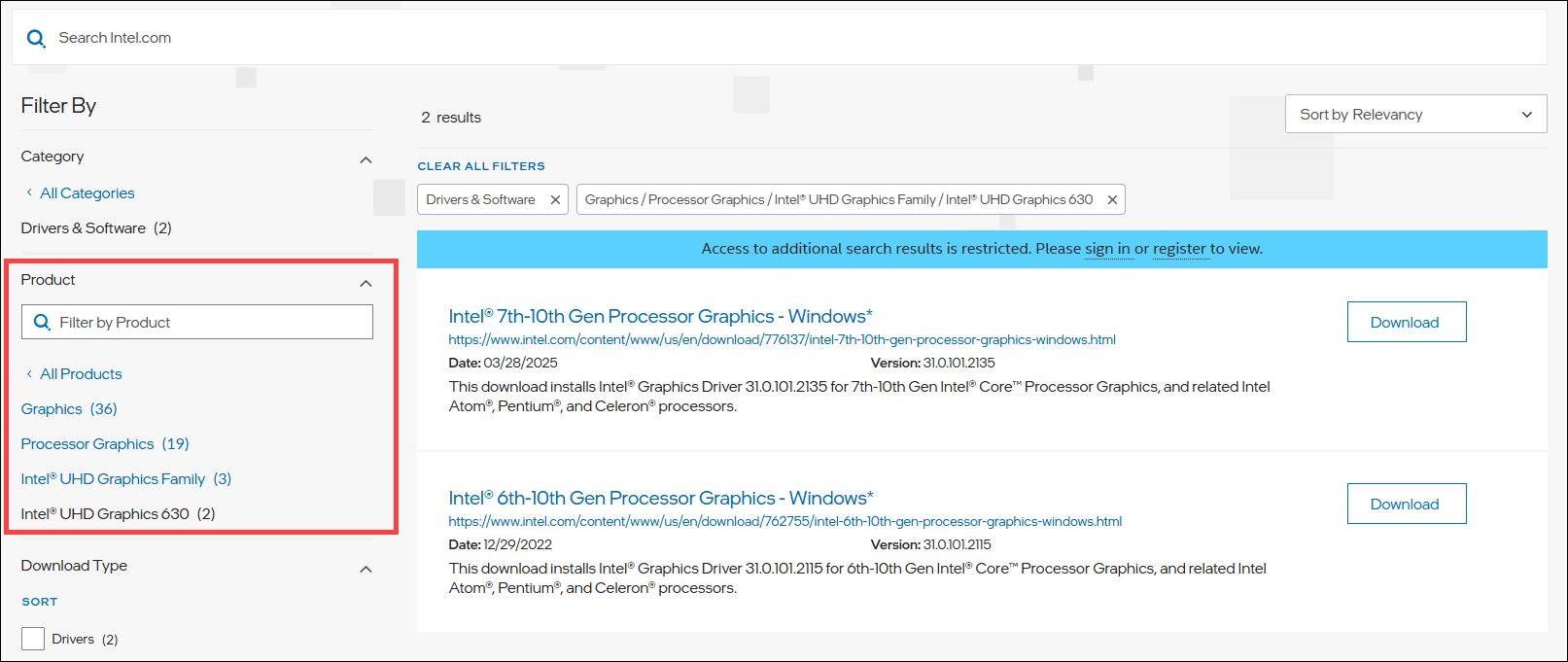Screen dimensions: 1568x662
Task: Click the search magnifier icon beside Search Intel.com
Action: [36, 39]
